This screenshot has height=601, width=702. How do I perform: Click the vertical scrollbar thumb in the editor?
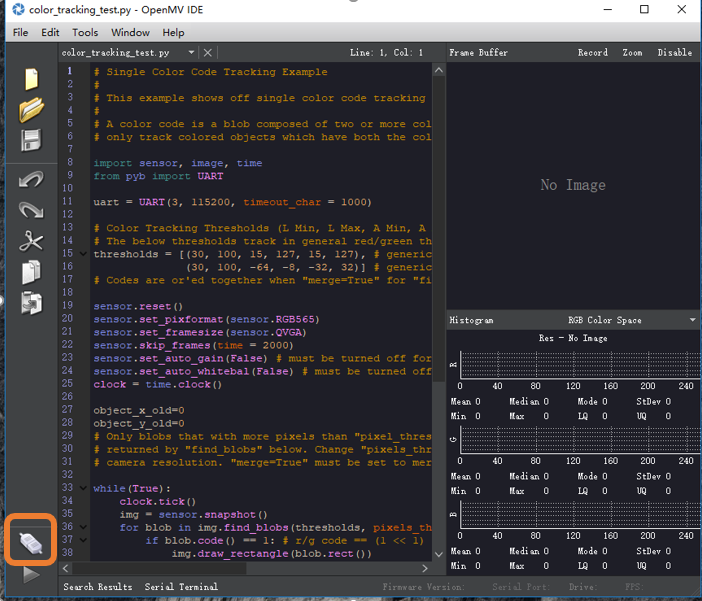pos(439,229)
